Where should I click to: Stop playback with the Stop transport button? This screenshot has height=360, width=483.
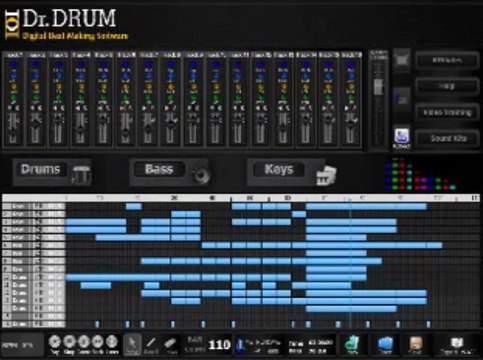pyautogui.click(x=69, y=342)
